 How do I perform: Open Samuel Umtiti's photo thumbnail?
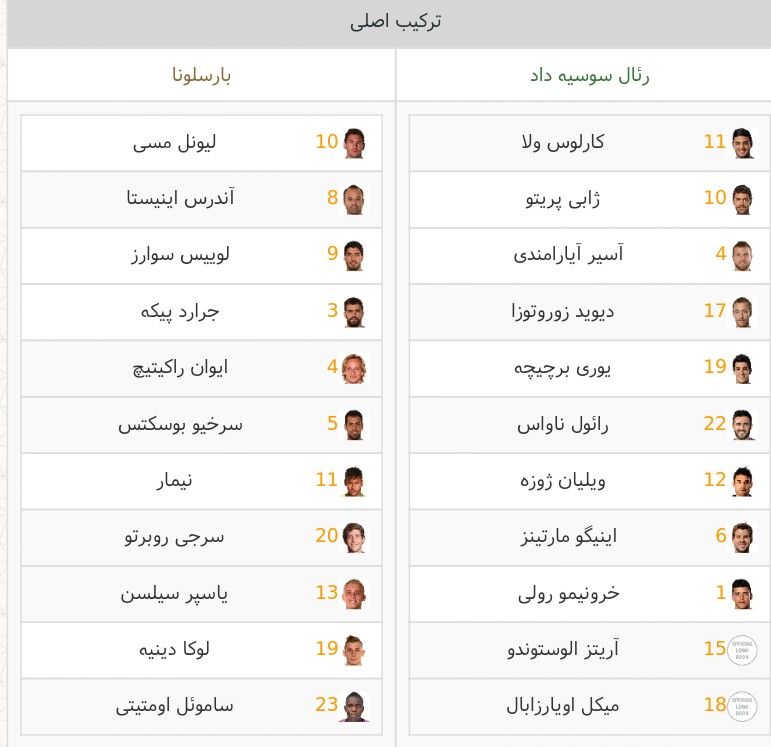[354, 707]
